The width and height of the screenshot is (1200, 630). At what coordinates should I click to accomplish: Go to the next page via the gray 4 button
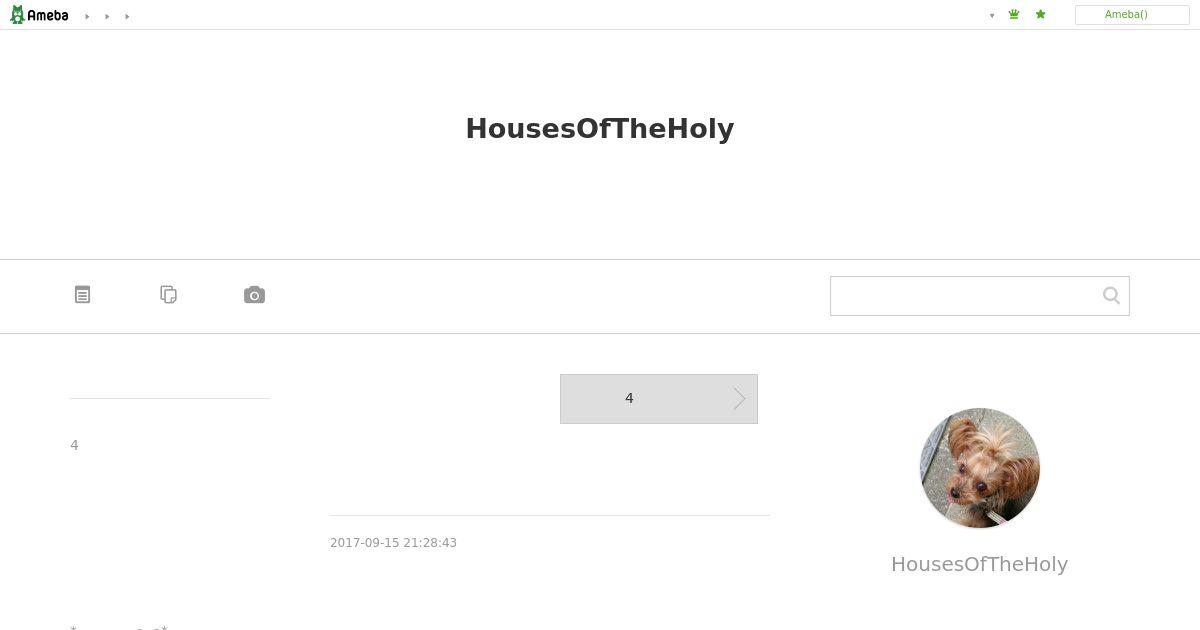pos(659,399)
